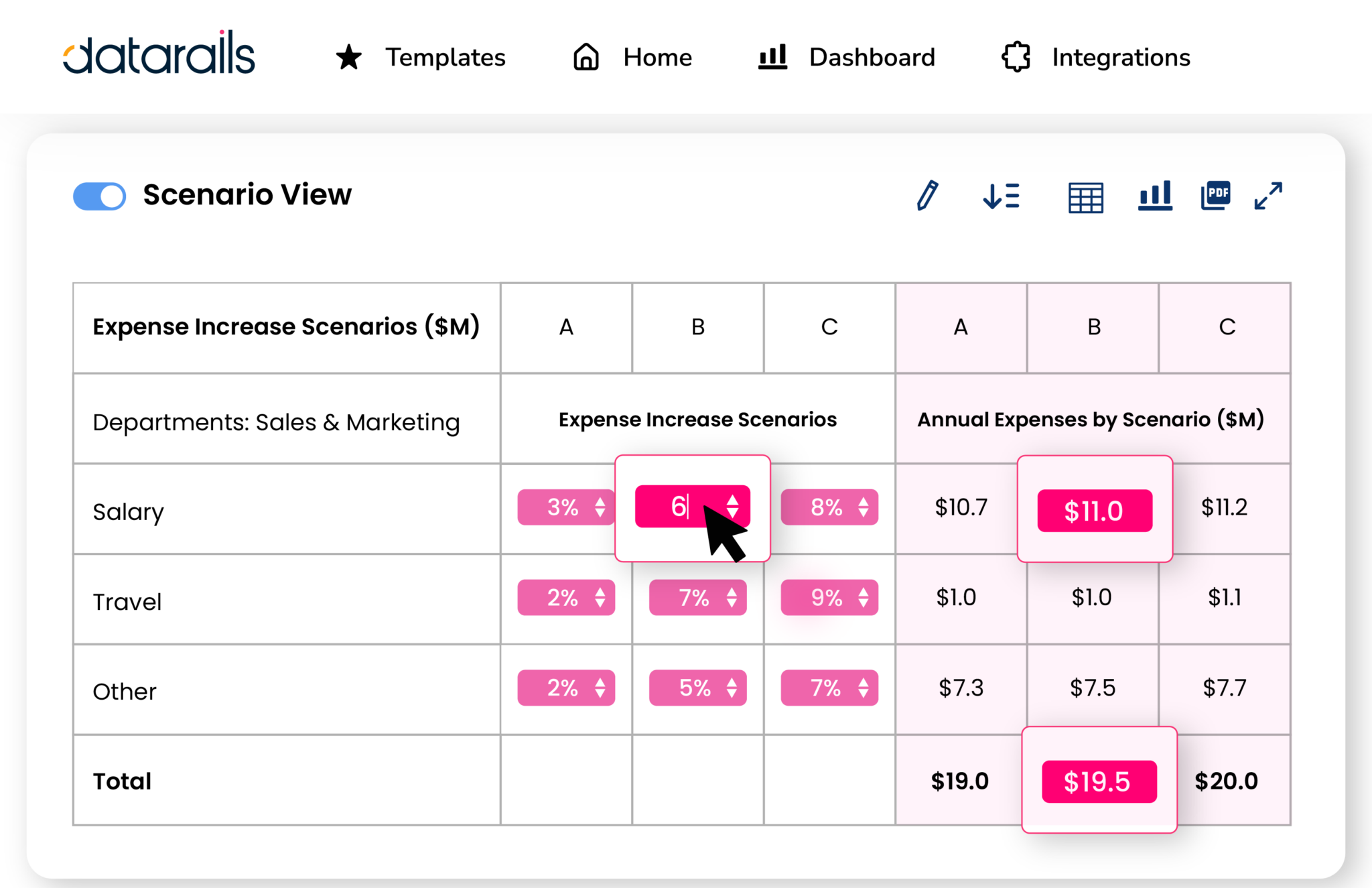Click the datarails logo
Viewport: 1372px width, 888px height.
tap(159, 54)
